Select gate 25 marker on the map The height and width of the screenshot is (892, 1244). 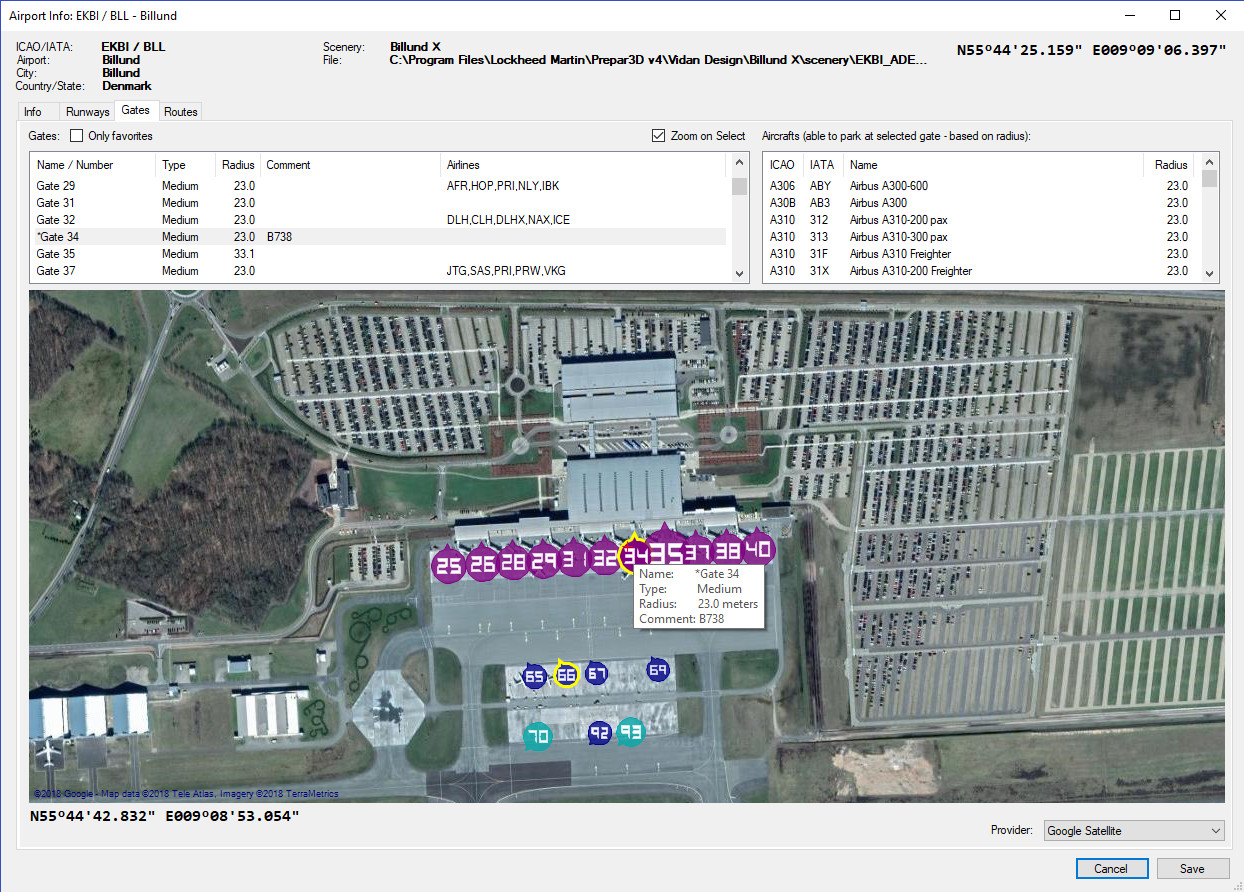point(449,565)
